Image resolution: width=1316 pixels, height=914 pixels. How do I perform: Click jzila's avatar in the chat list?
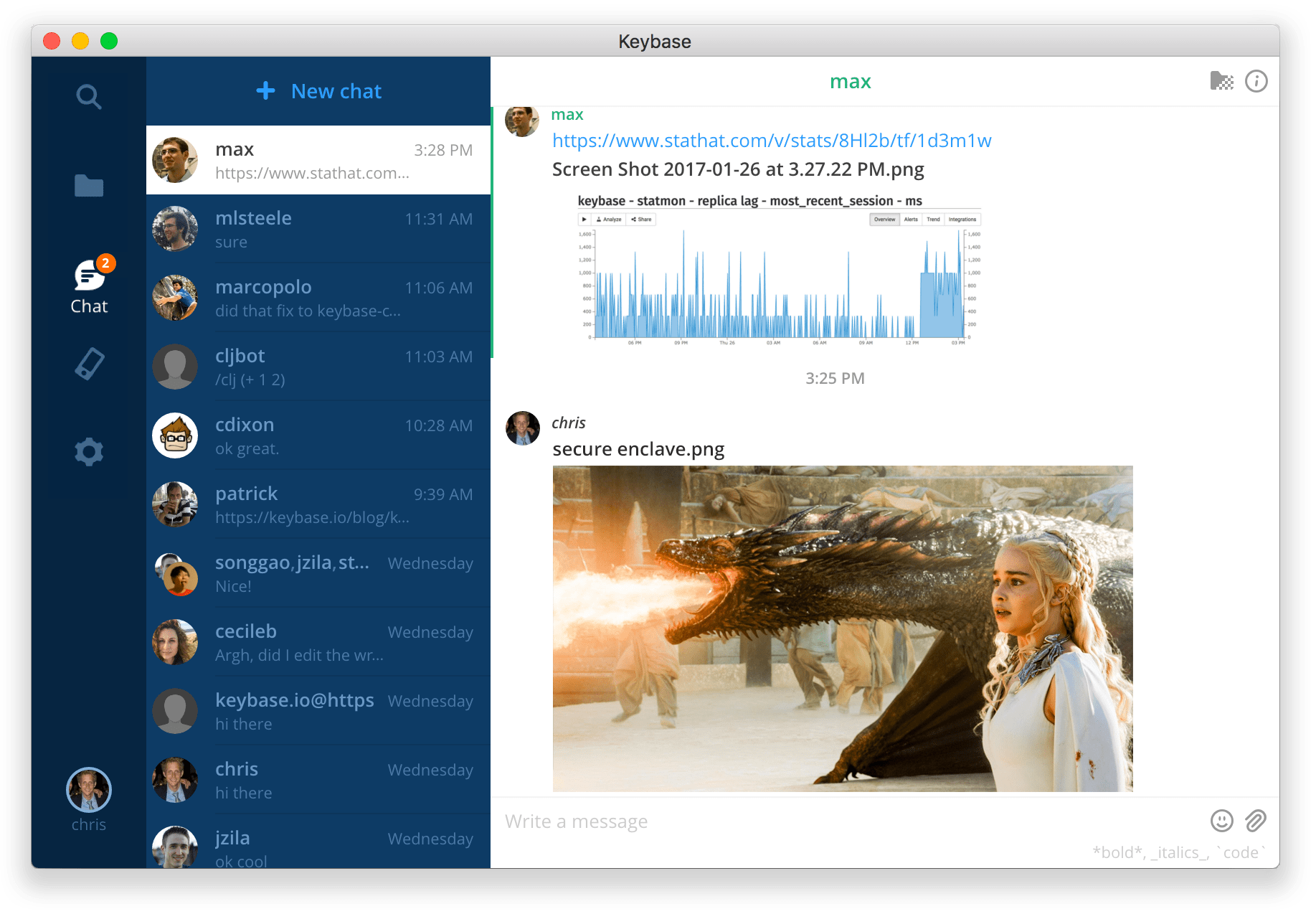point(175,847)
